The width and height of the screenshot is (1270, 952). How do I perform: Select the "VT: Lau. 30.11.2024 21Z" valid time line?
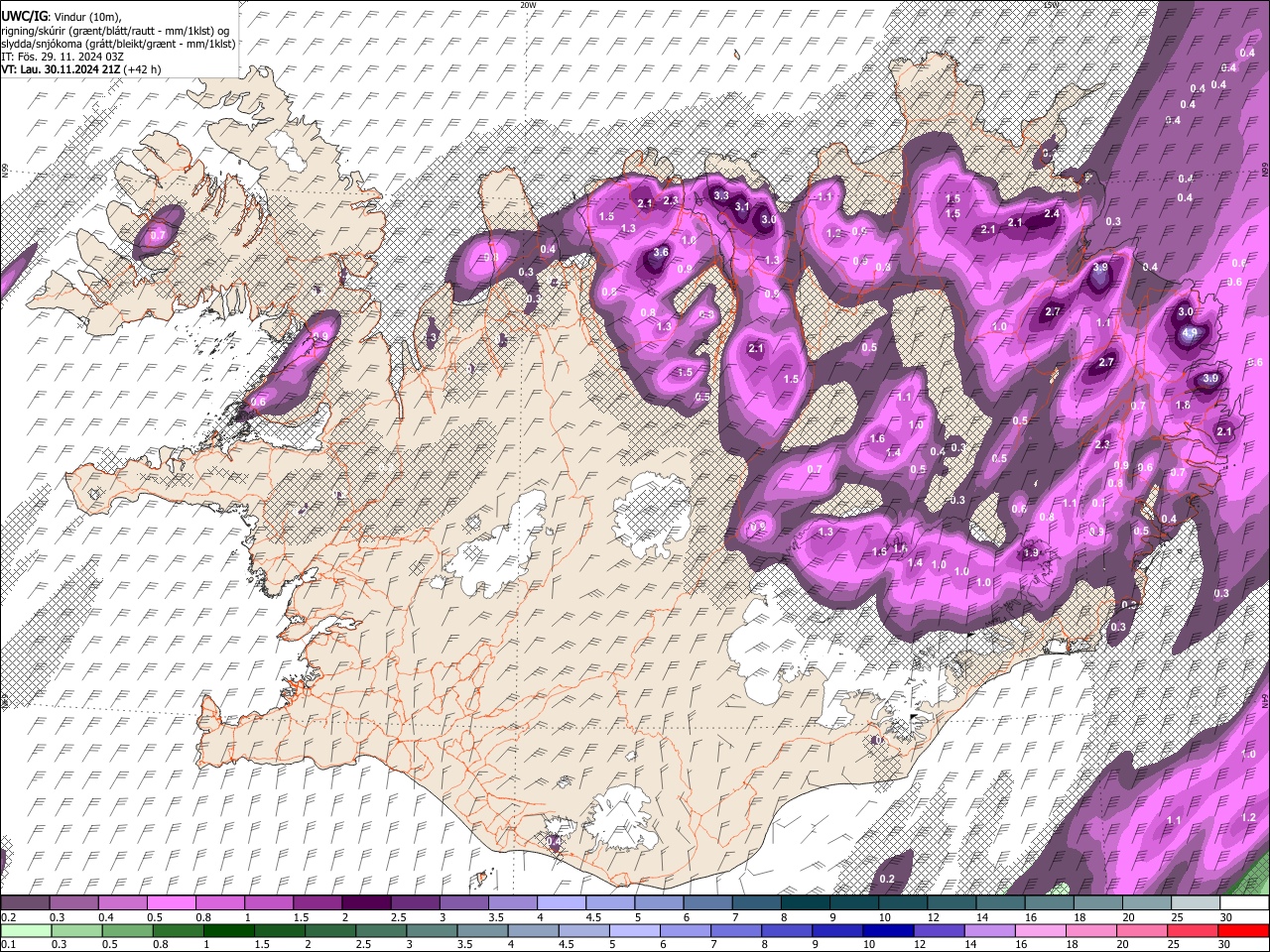81,69
